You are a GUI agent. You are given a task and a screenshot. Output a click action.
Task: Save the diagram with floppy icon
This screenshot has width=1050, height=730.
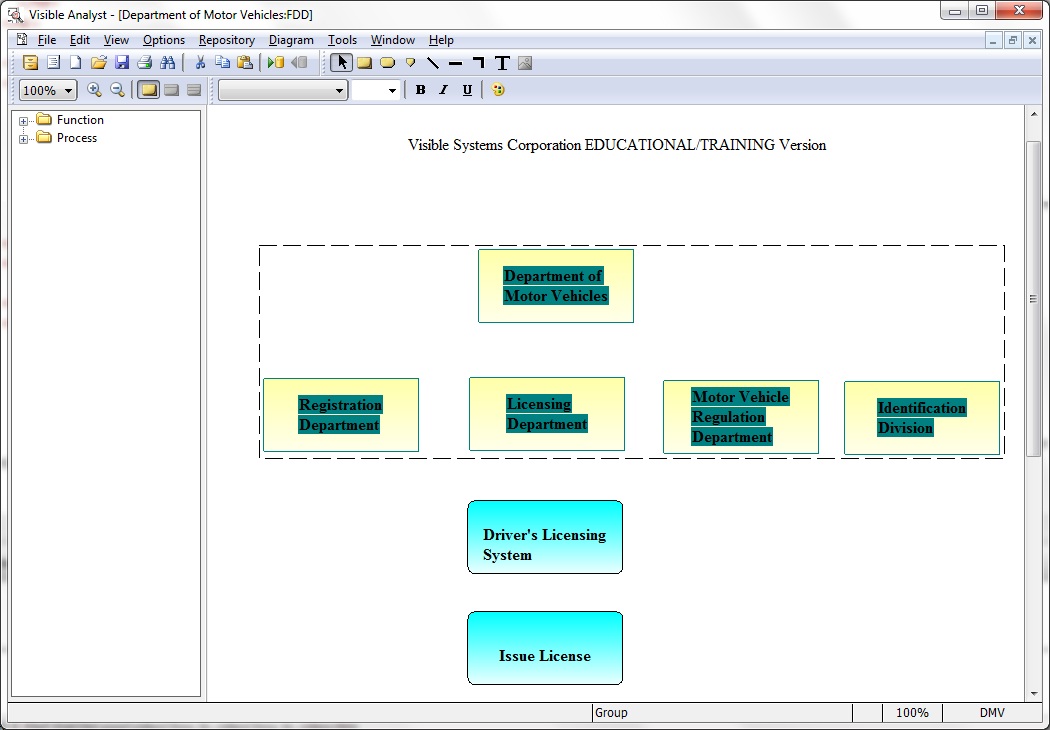click(121, 63)
